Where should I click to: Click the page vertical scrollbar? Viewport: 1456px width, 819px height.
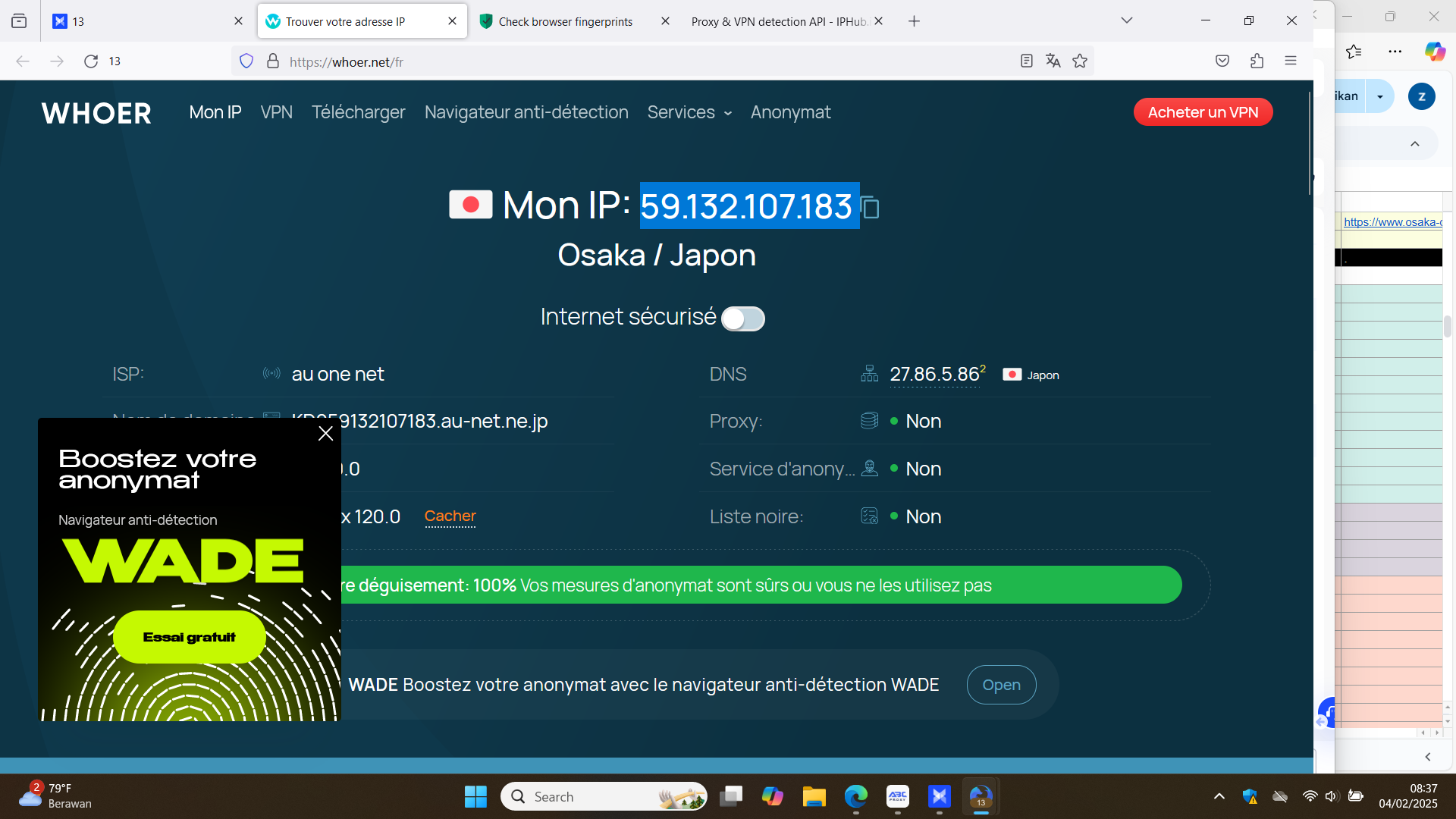[x=1310, y=144]
